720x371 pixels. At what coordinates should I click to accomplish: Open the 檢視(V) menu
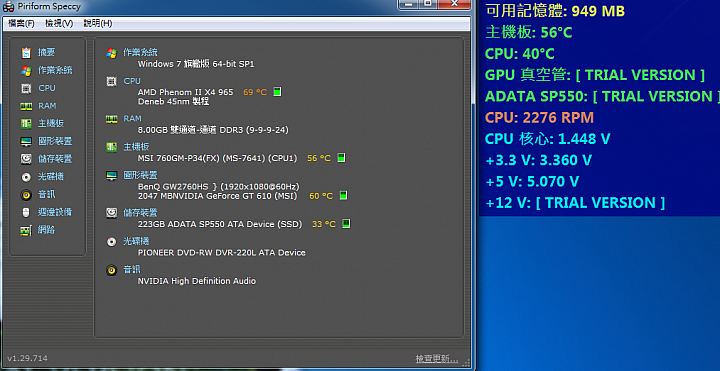click(59, 23)
